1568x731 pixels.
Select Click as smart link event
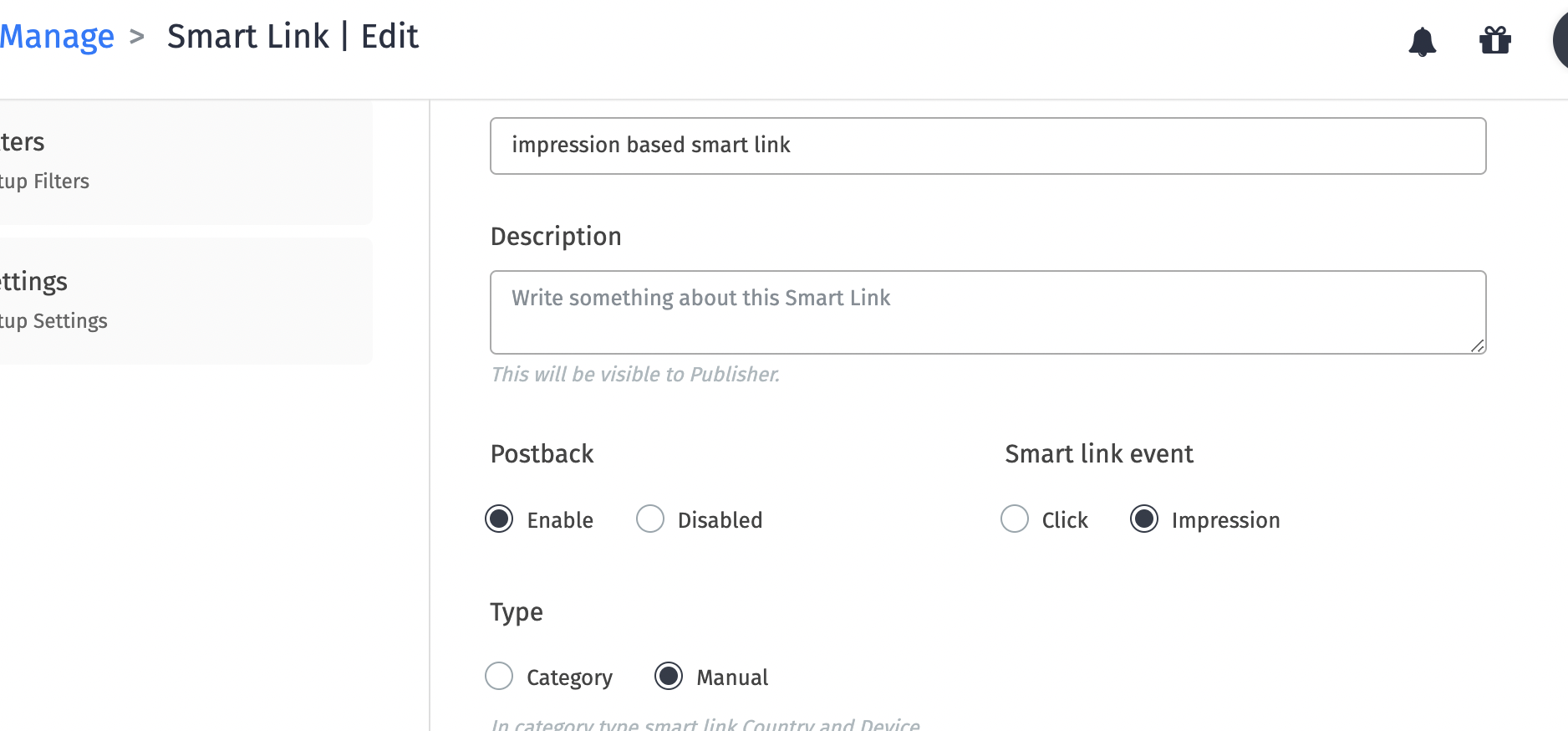pos(1014,519)
